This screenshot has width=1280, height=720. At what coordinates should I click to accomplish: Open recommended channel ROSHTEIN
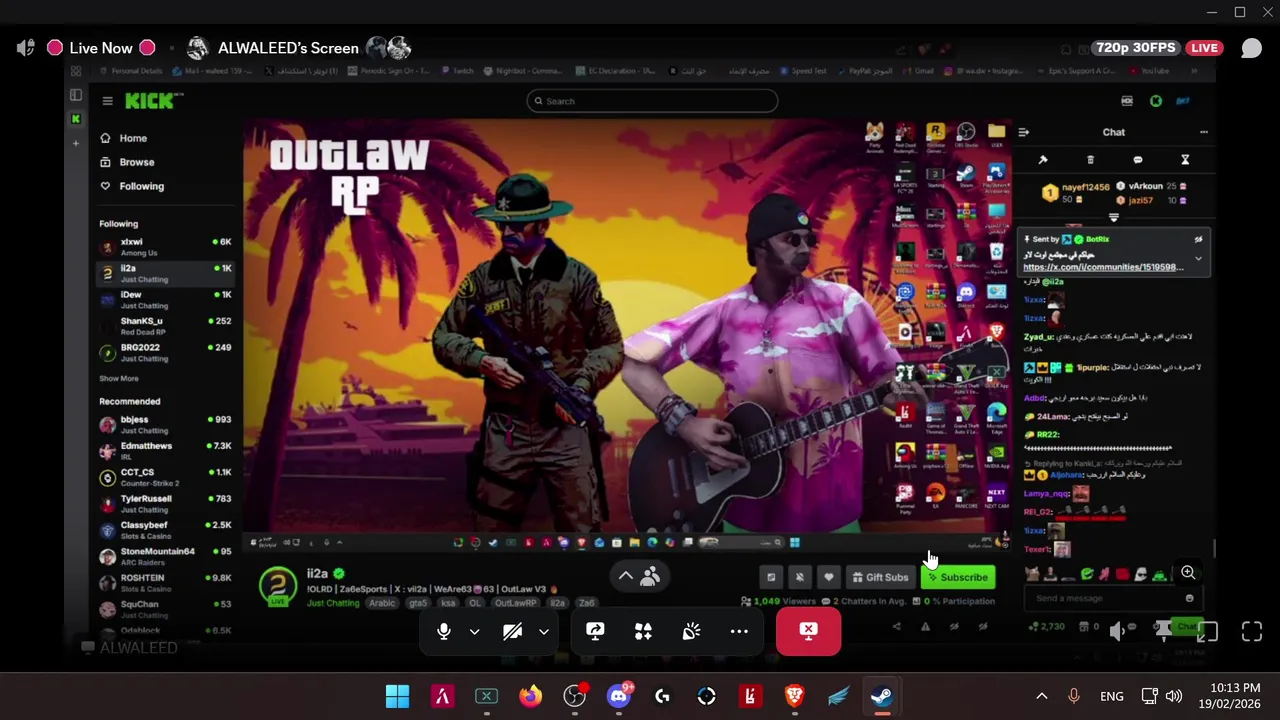(166, 582)
